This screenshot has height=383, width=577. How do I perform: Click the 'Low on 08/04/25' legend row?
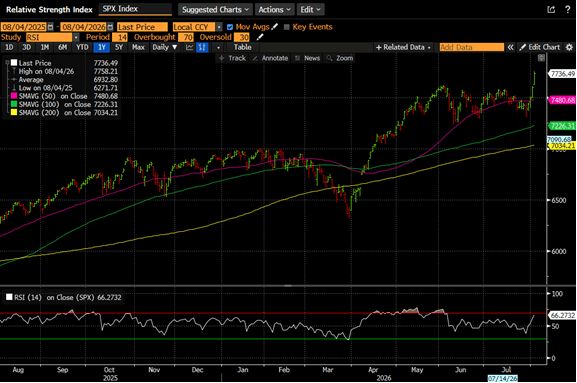[65, 88]
